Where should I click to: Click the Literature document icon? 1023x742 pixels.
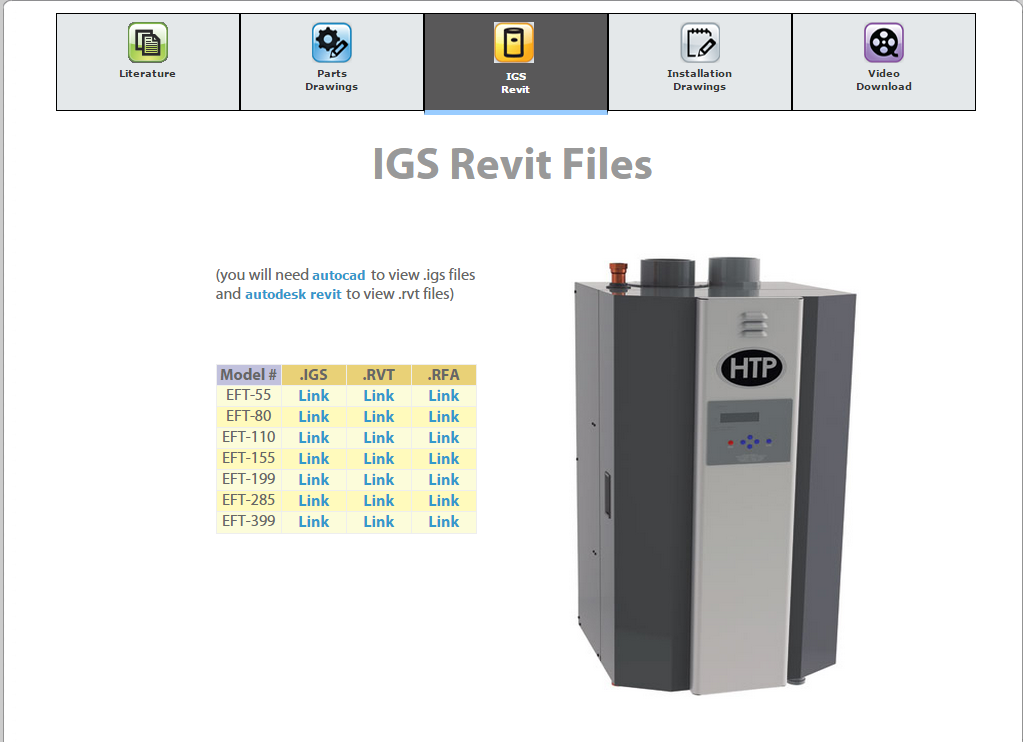[147, 44]
